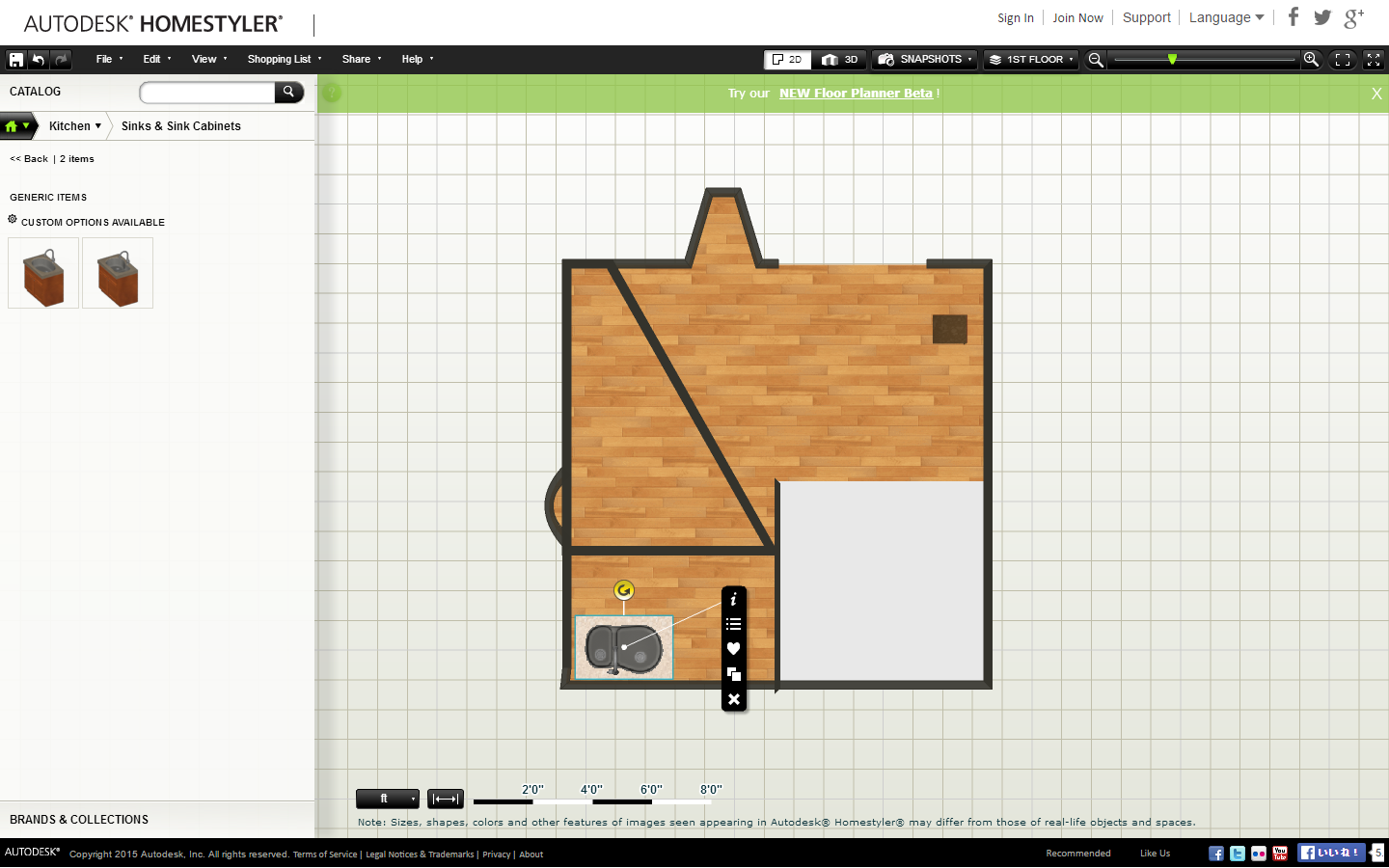Undo the last action
1389x868 pixels.
(39, 60)
